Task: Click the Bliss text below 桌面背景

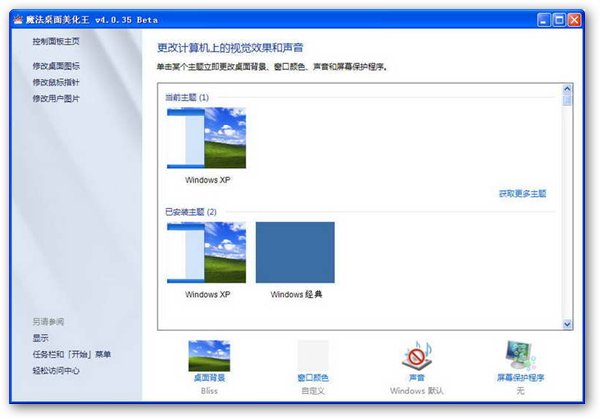Action: pos(209,391)
